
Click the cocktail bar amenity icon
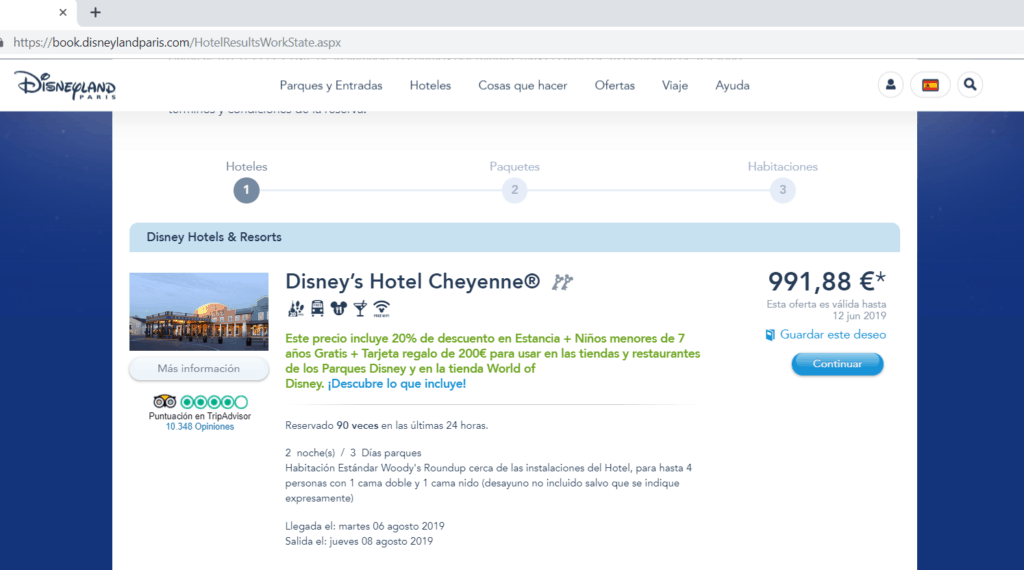click(360, 309)
